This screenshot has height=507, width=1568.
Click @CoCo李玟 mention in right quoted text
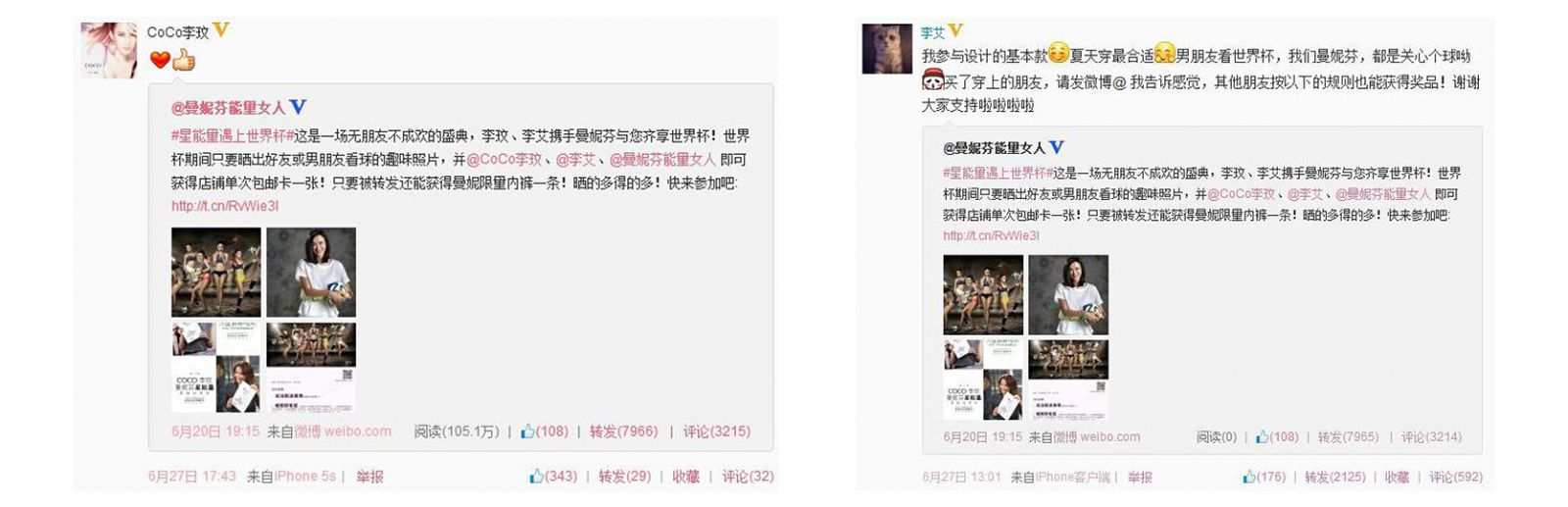point(1242,193)
